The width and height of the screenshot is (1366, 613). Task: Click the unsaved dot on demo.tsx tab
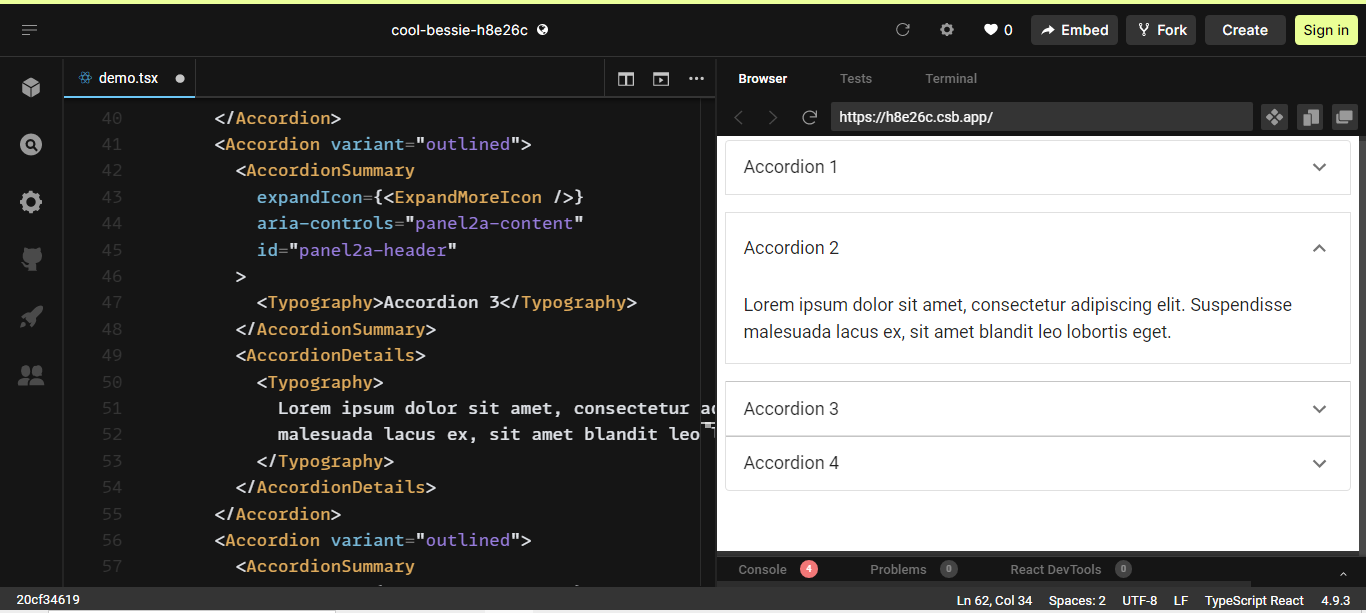tap(180, 78)
